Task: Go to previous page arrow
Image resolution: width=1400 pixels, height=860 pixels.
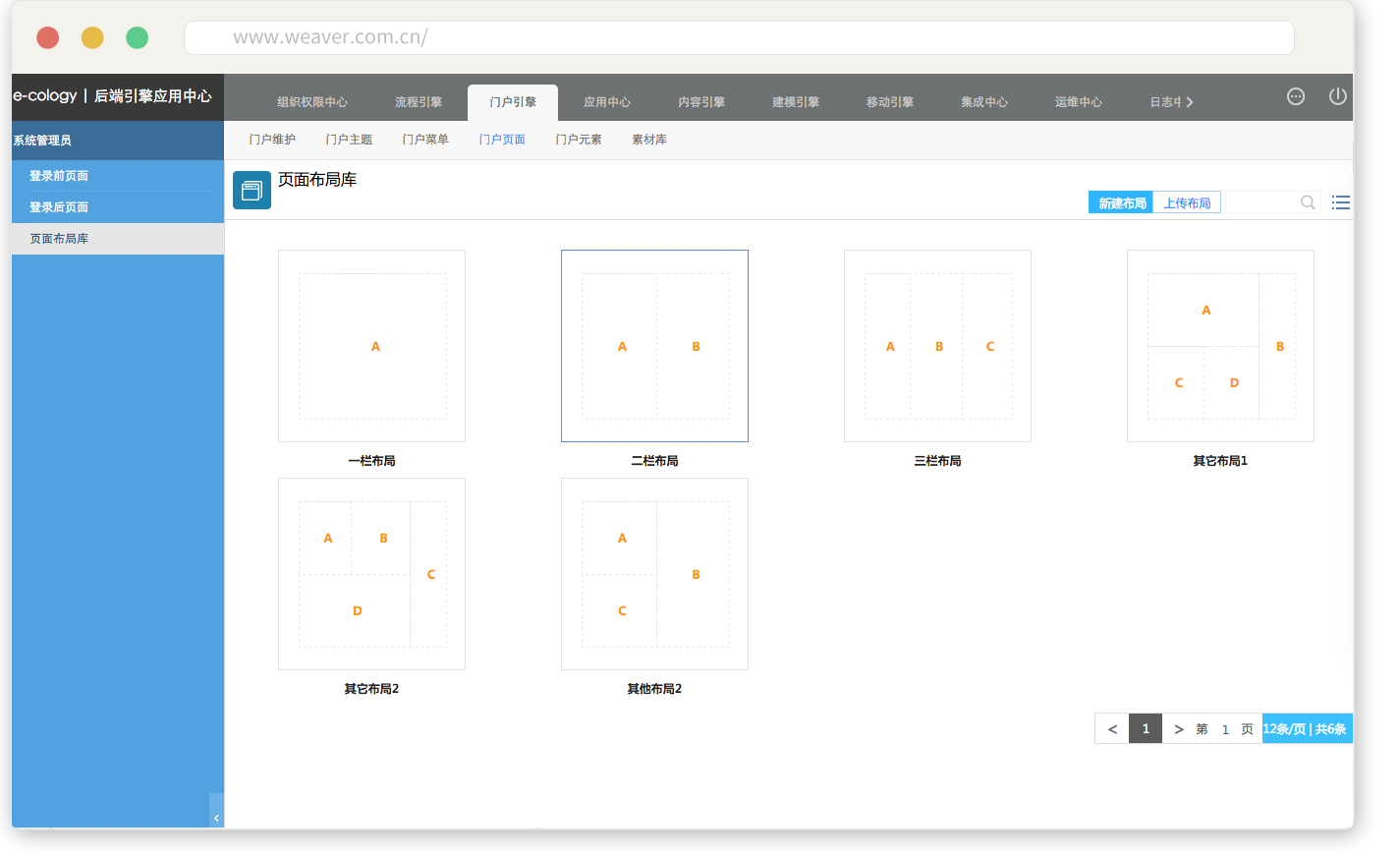Action: [x=1112, y=729]
